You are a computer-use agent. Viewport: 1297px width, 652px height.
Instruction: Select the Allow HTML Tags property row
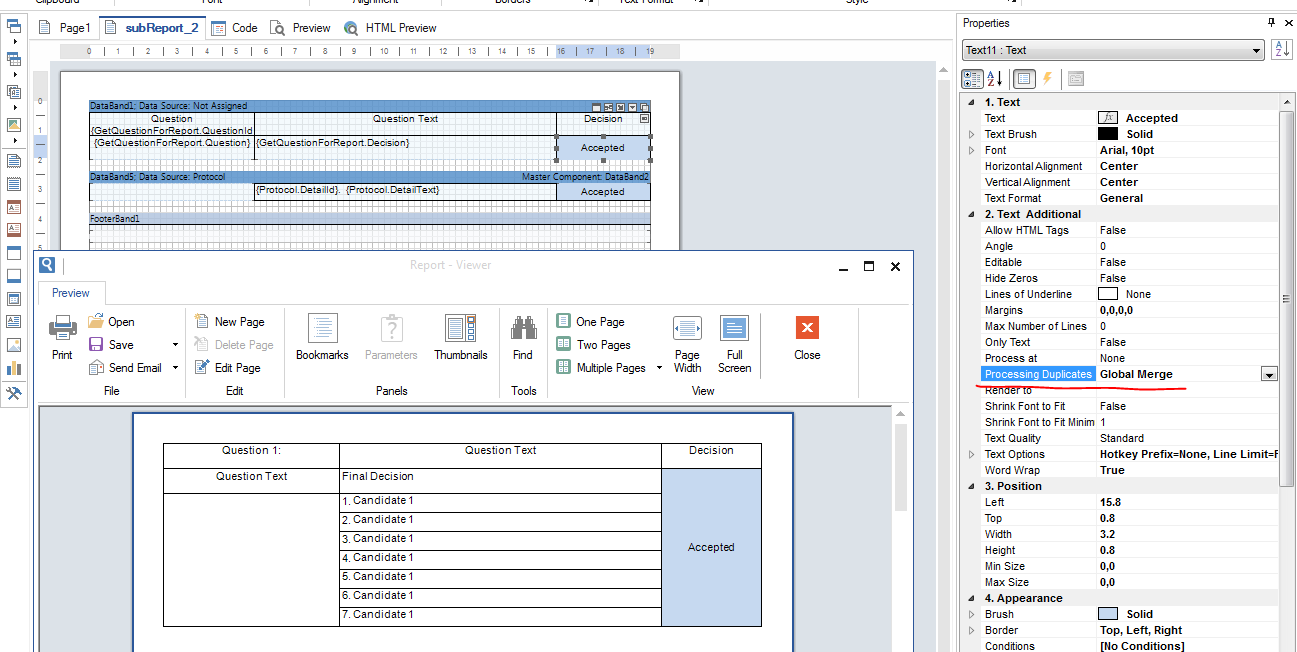click(1120, 230)
